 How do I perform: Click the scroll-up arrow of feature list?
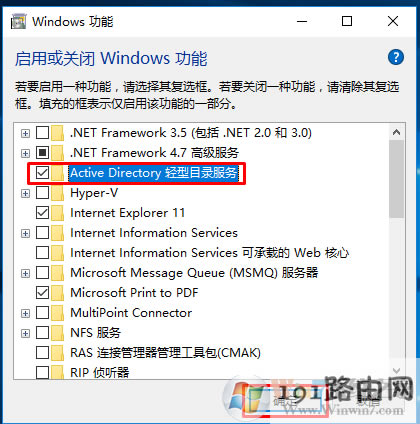click(396, 132)
